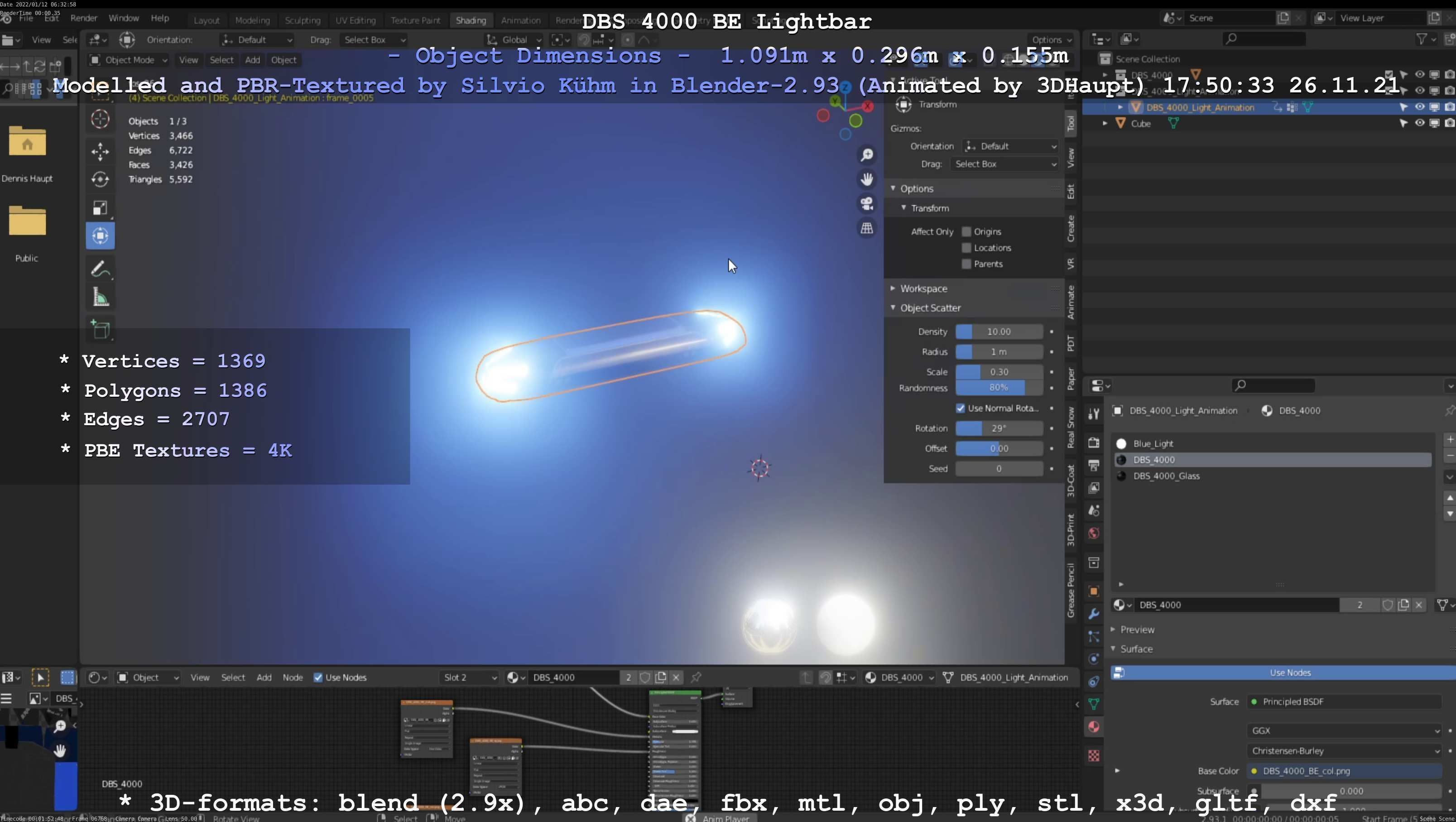1456x822 pixels.
Task: Adjust the Randomness 80% slider
Action: (999, 388)
